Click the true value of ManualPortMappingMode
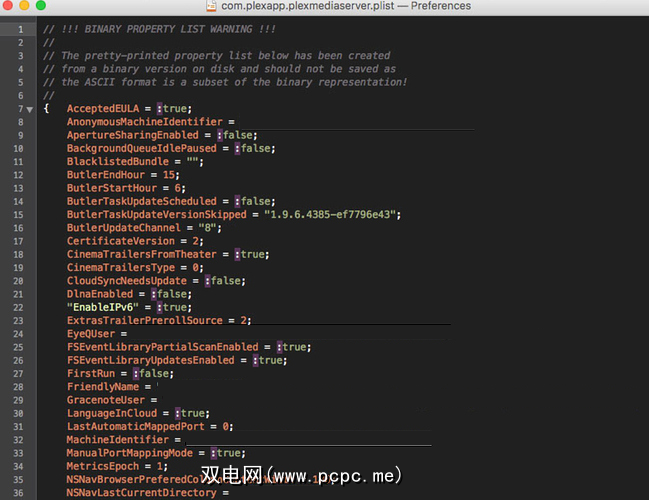Screen dimensions: 649x500 point(228,453)
